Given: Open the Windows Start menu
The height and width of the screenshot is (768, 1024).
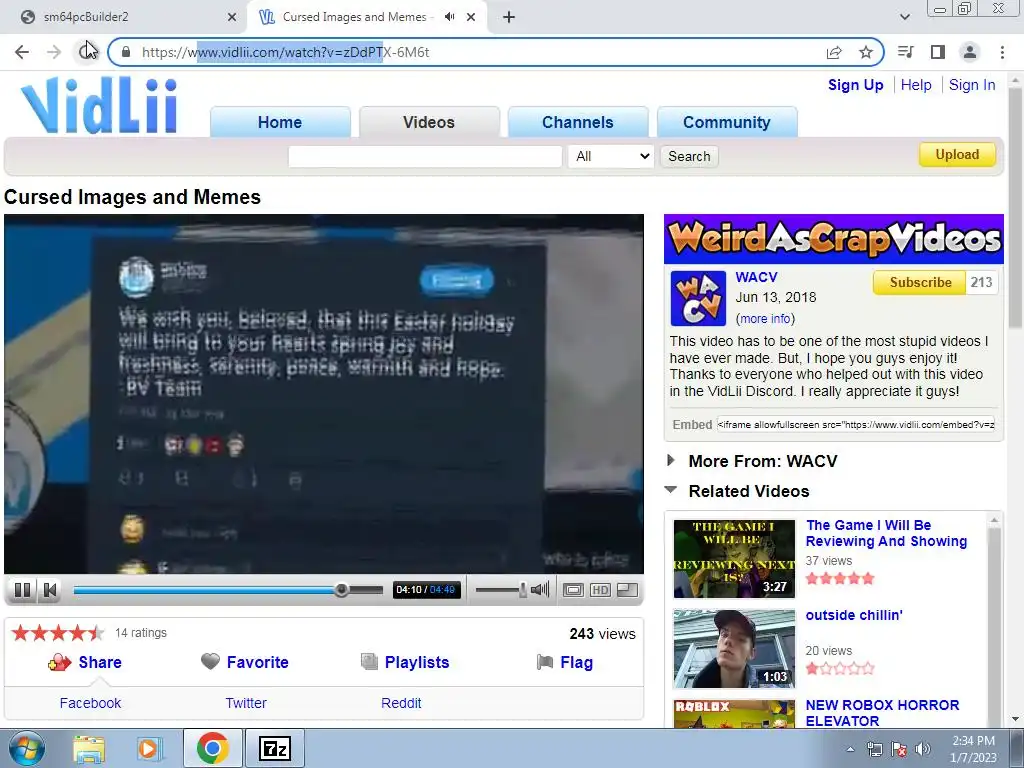Looking at the screenshot, I should [27, 748].
